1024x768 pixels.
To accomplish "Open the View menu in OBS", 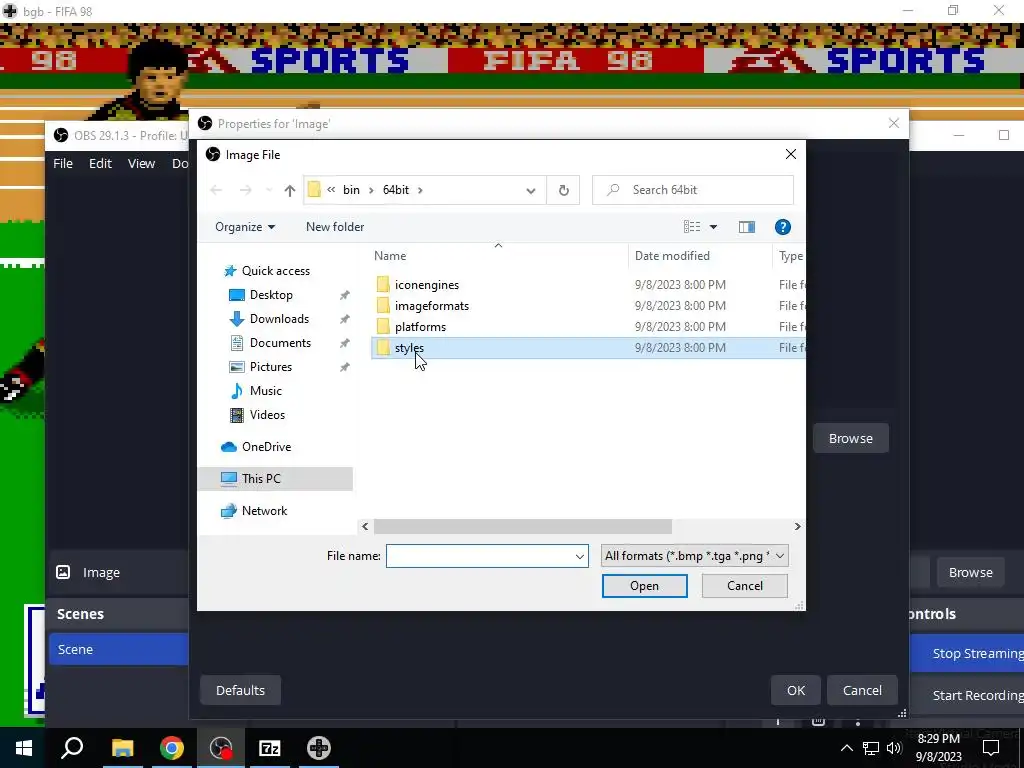I will click(x=141, y=163).
